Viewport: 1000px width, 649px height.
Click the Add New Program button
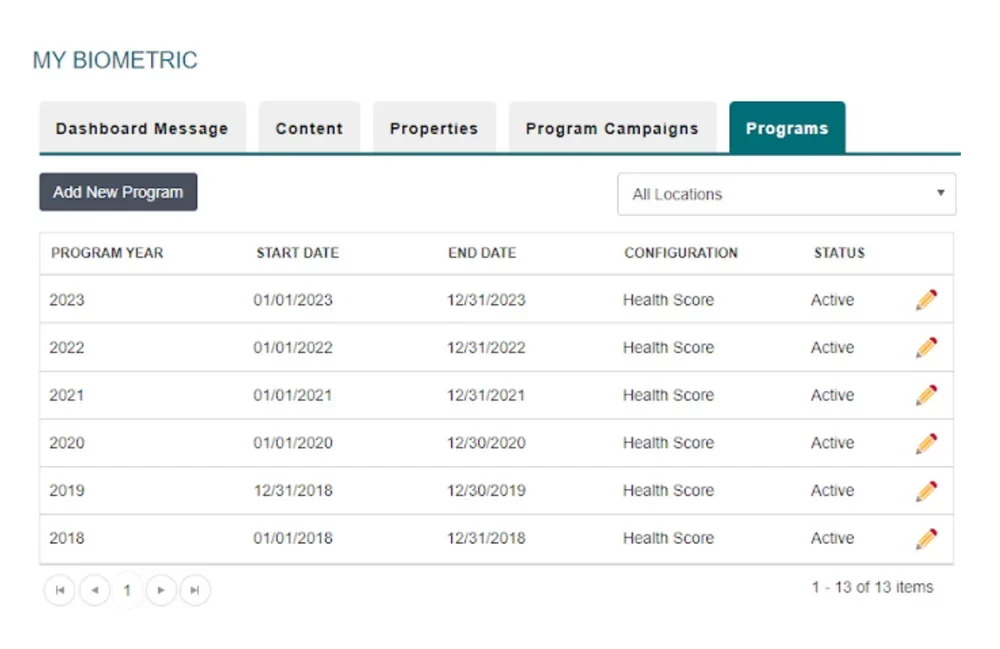pyautogui.click(x=118, y=192)
